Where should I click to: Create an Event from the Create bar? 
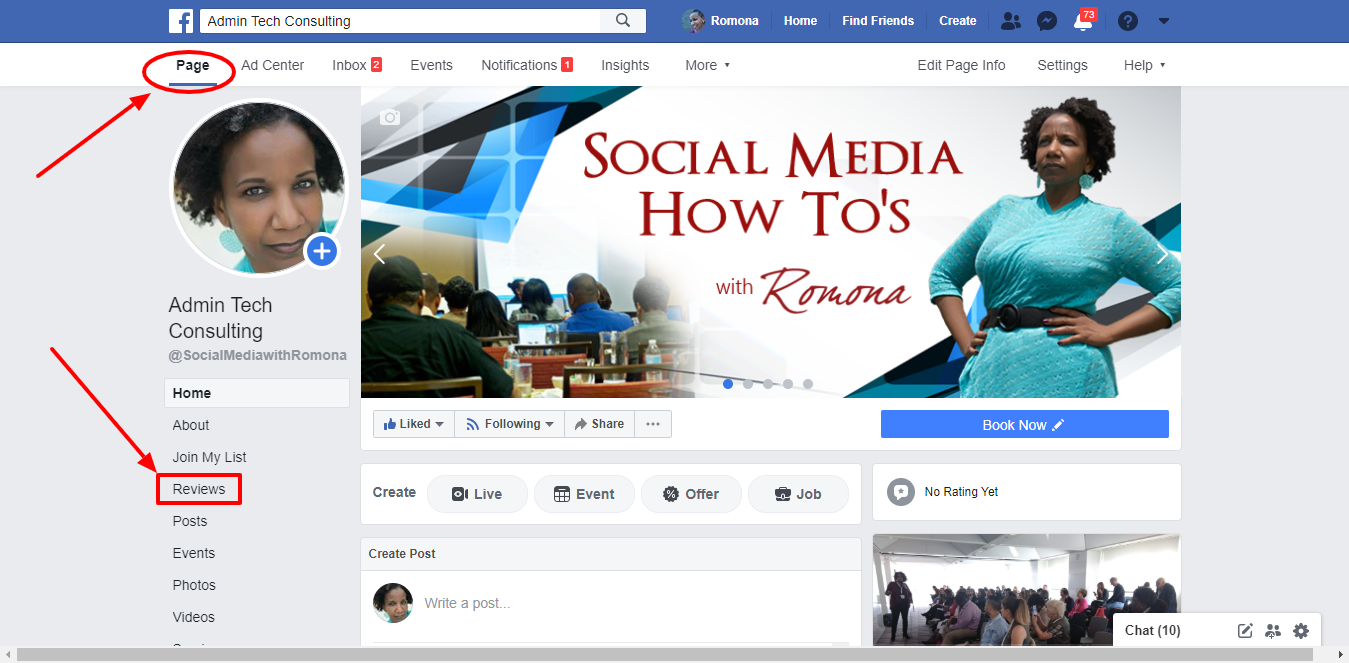click(x=584, y=494)
